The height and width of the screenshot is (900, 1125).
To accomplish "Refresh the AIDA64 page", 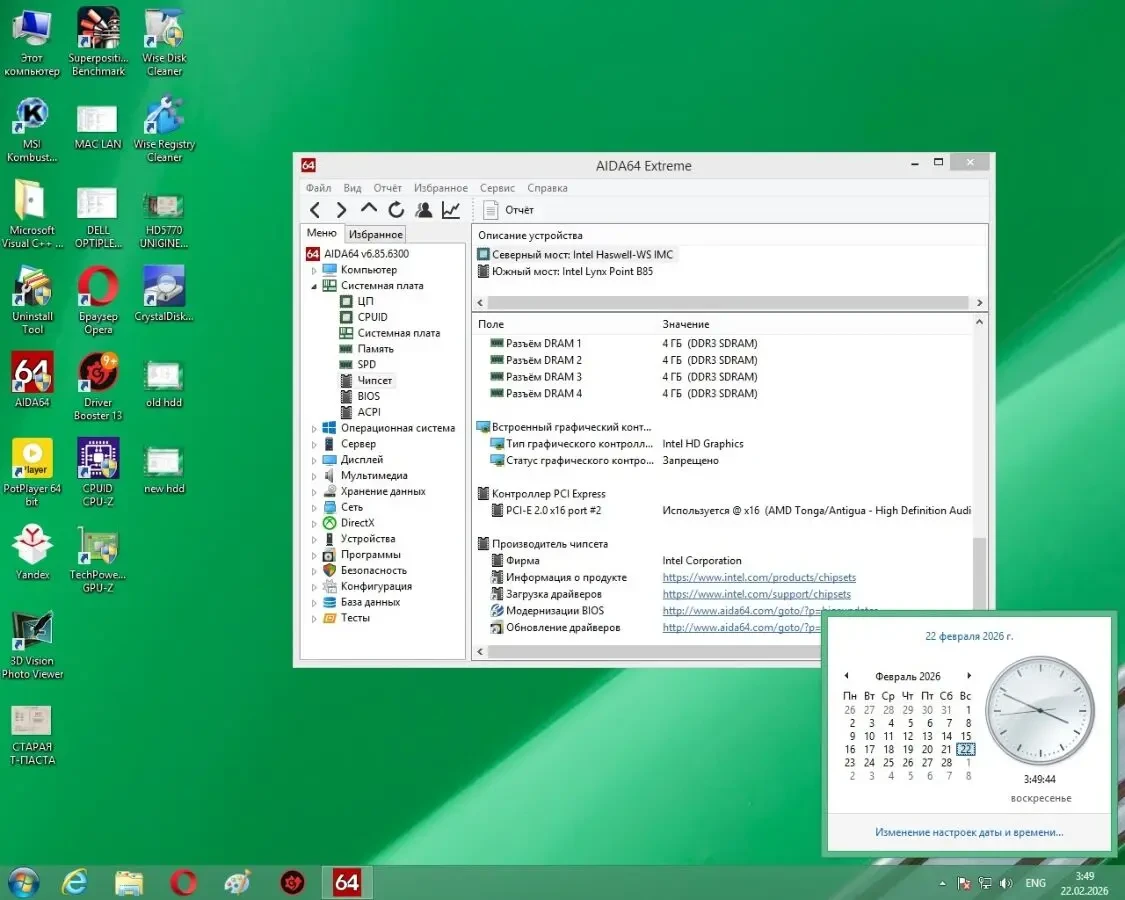I will click(396, 210).
